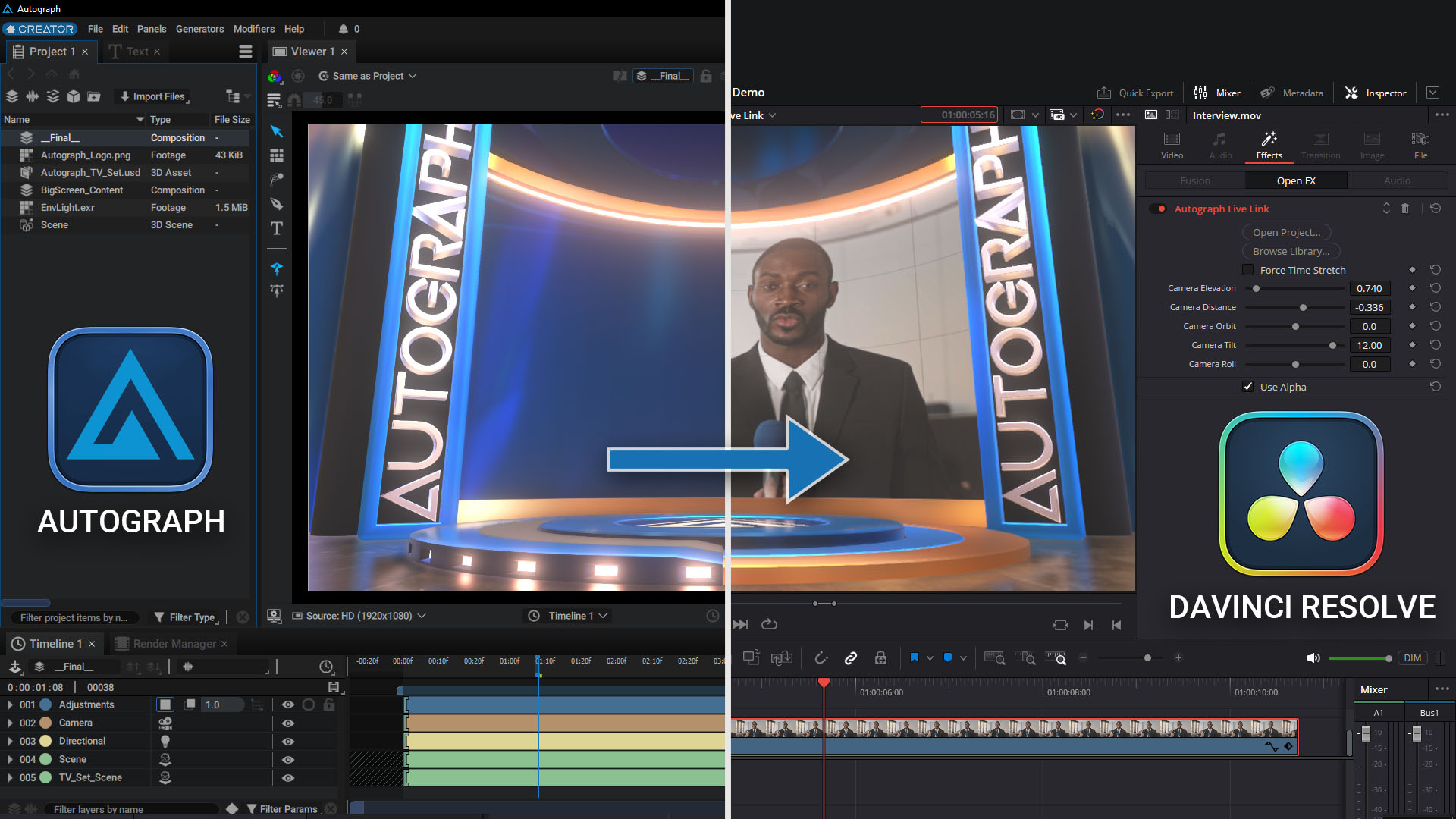Select the arrow selection tool in Viewer

pos(277,131)
